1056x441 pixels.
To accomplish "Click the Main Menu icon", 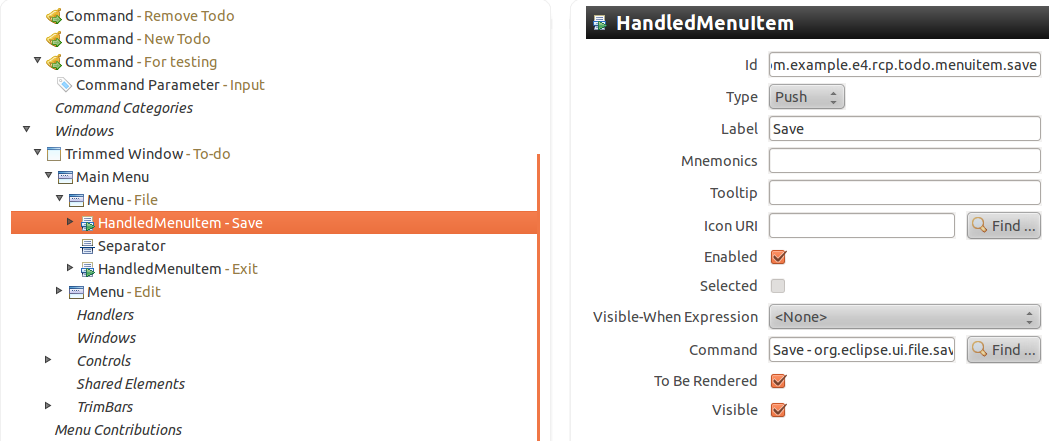I will pyautogui.click(x=65, y=177).
